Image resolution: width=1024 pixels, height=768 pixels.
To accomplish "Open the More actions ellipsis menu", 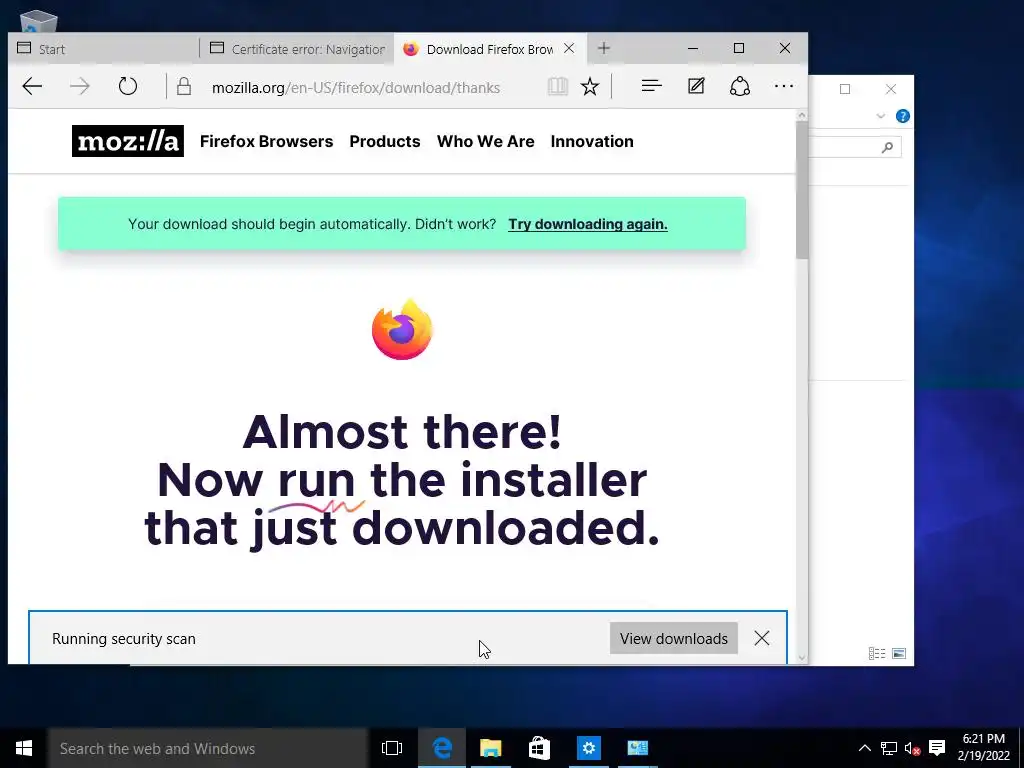I will [x=784, y=86].
